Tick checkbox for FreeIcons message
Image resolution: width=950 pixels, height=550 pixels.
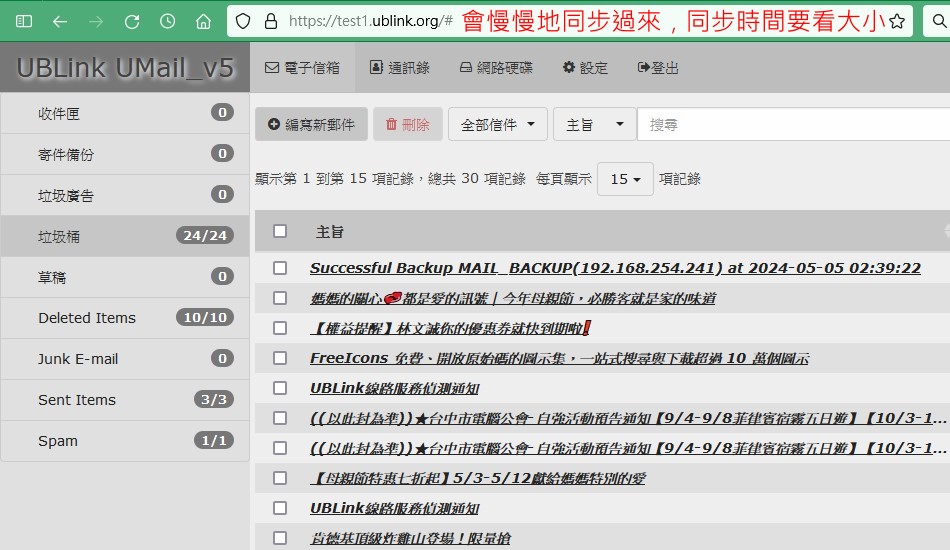pyautogui.click(x=280, y=358)
